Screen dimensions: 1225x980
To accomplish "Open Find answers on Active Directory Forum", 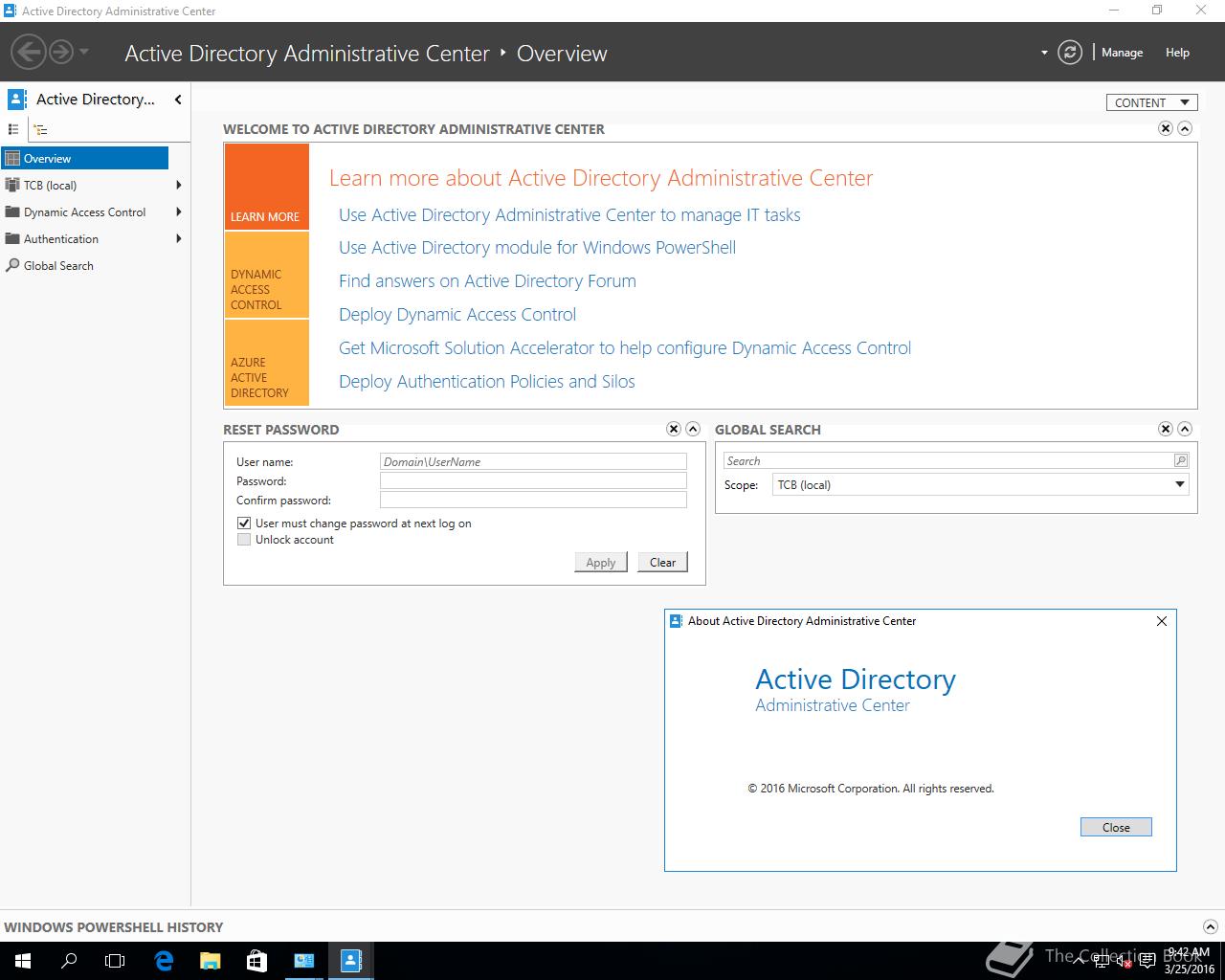I will coord(487,281).
